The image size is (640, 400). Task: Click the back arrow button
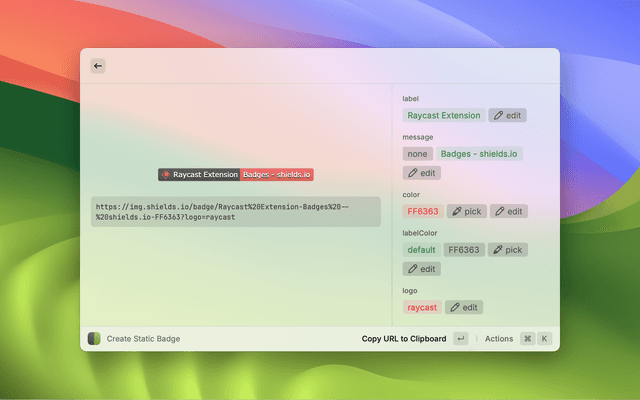[98, 66]
